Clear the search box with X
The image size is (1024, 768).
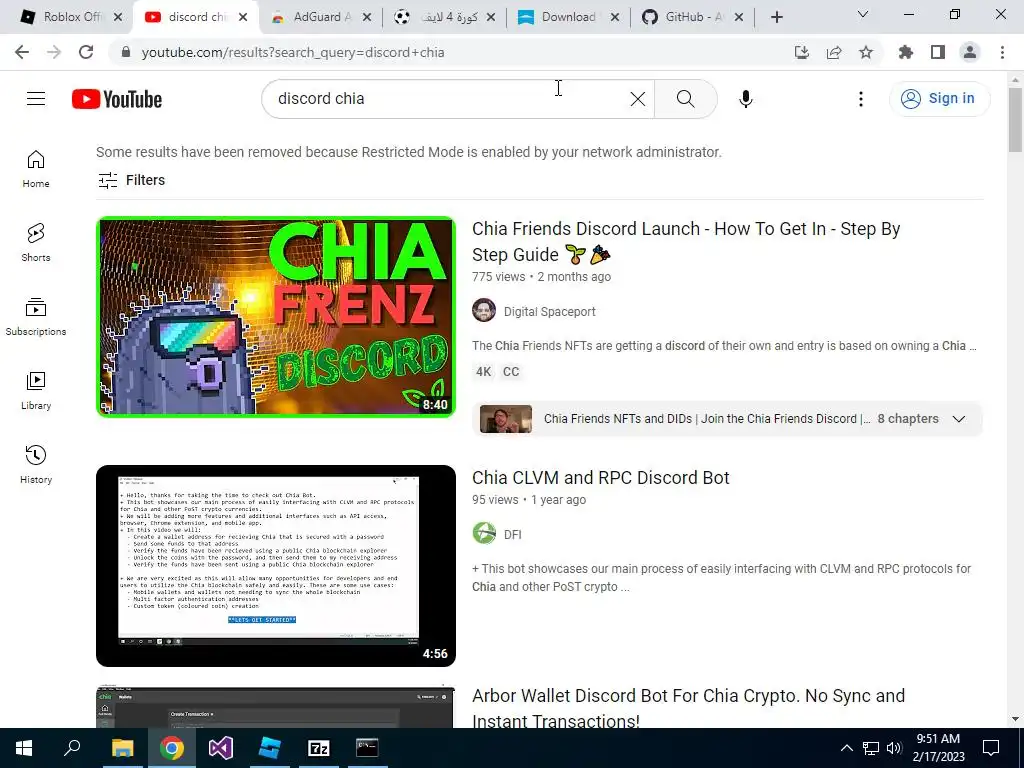tap(637, 99)
